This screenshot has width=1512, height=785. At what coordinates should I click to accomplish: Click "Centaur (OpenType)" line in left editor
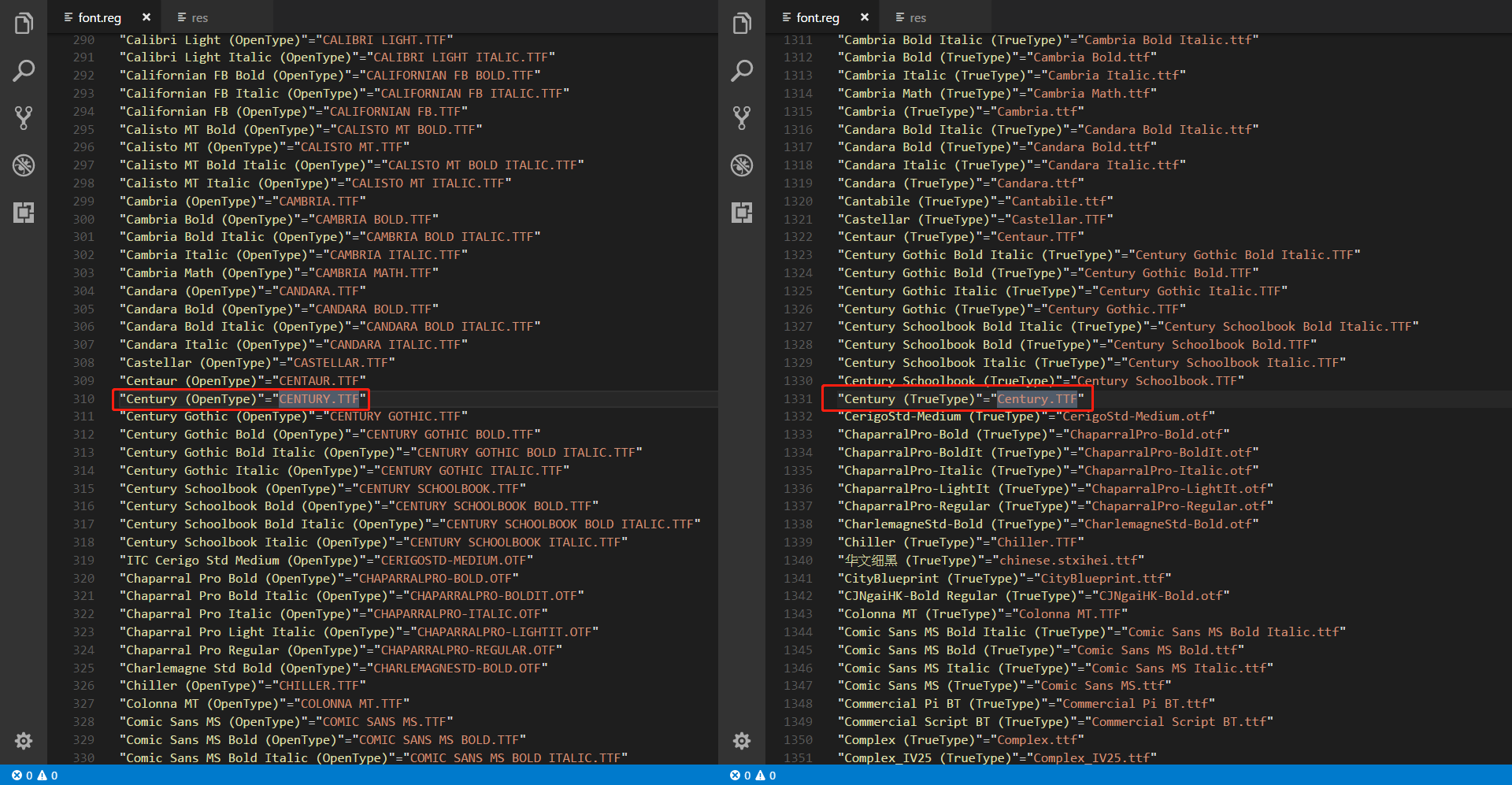243,381
